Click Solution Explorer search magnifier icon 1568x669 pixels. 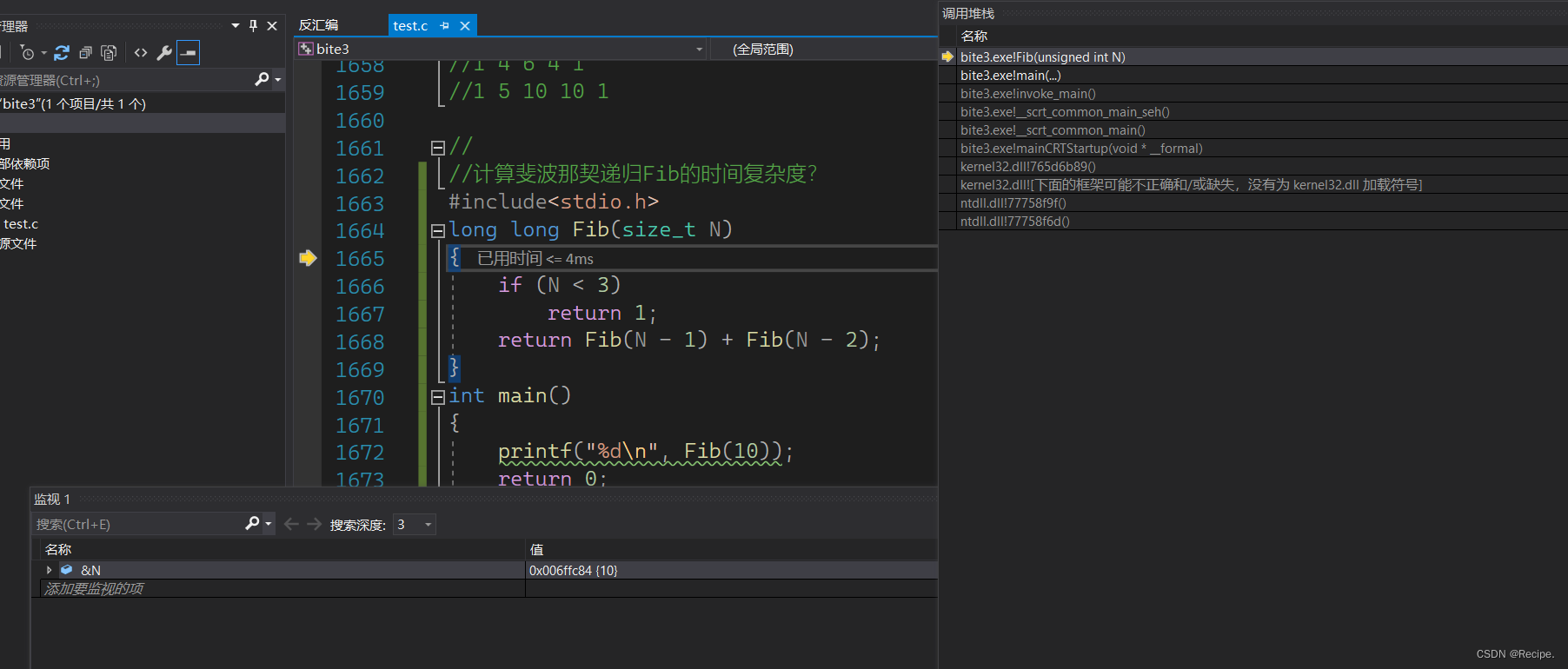pos(262,80)
